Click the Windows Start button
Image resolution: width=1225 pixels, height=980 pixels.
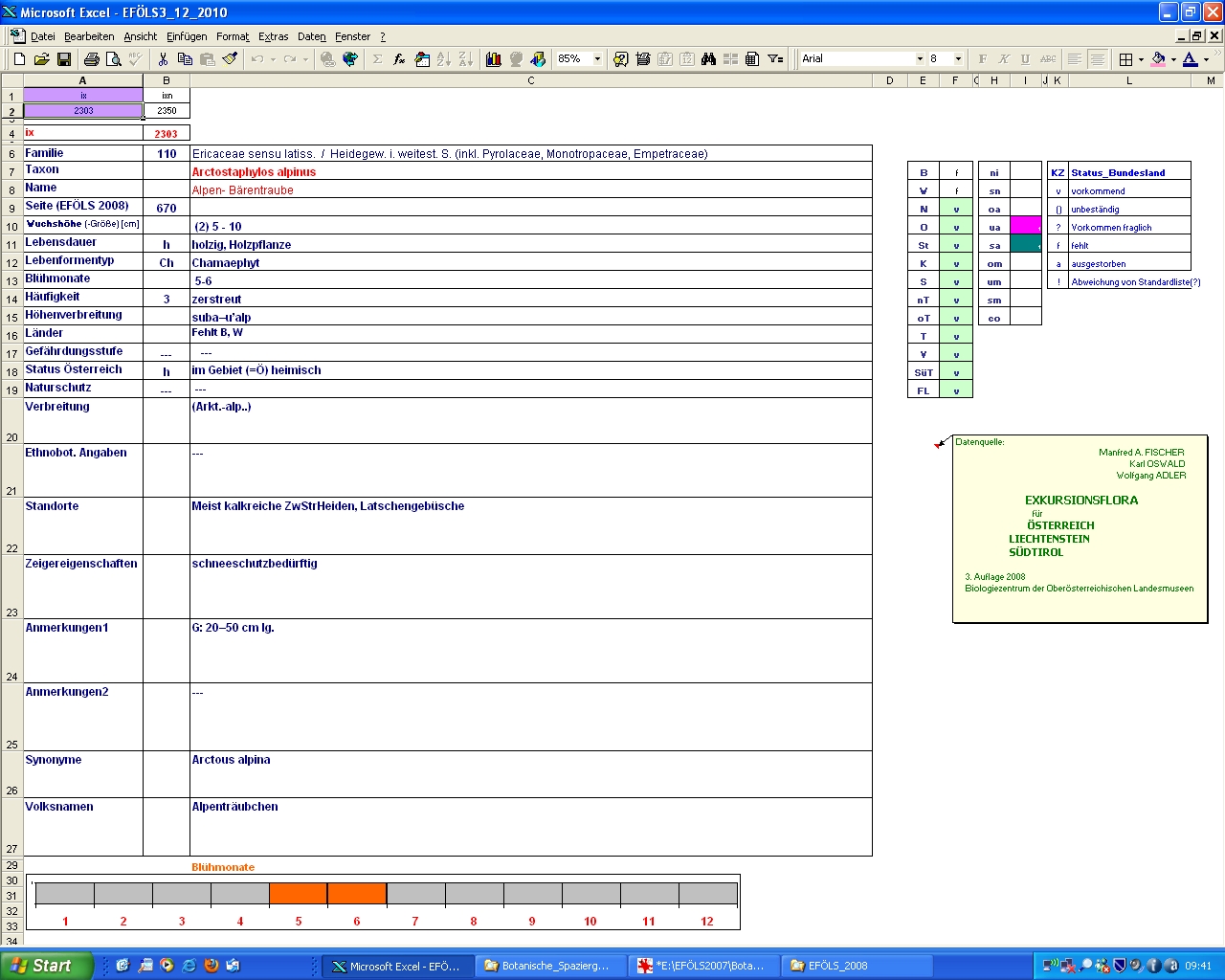(47, 966)
